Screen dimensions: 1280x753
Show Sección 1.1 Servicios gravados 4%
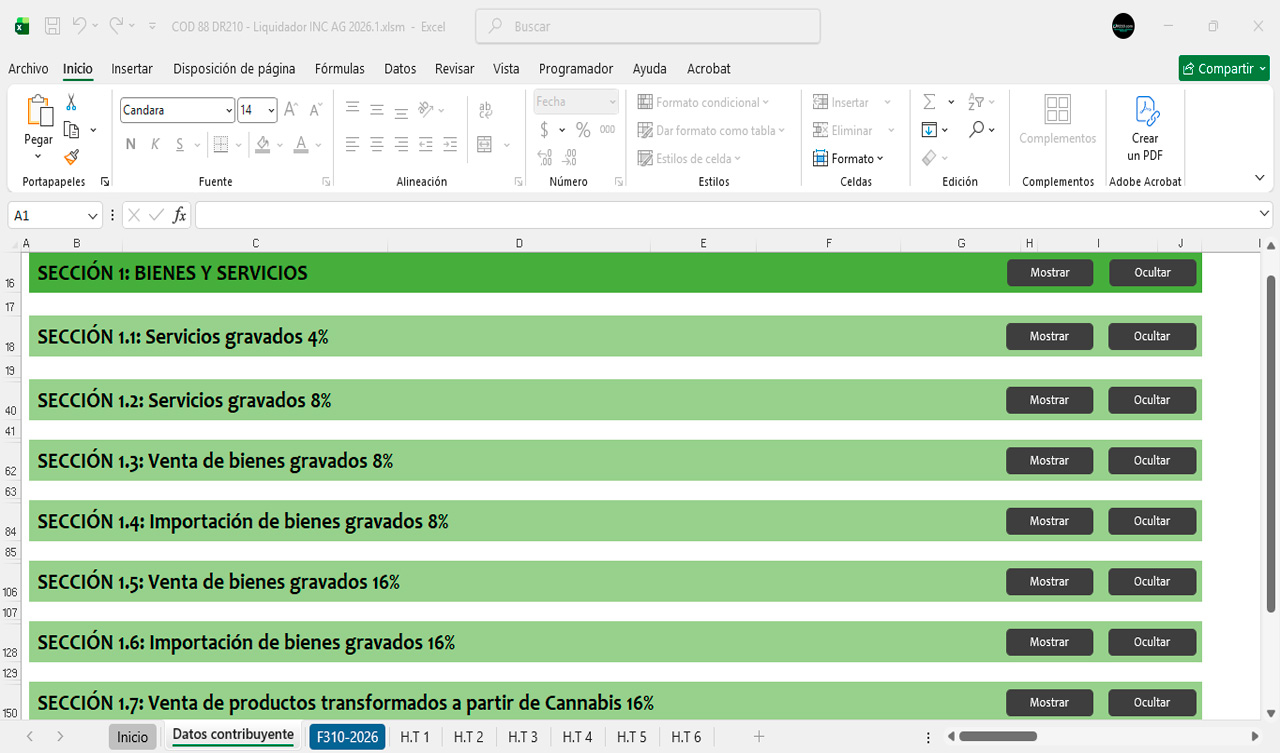tap(1049, 337)
